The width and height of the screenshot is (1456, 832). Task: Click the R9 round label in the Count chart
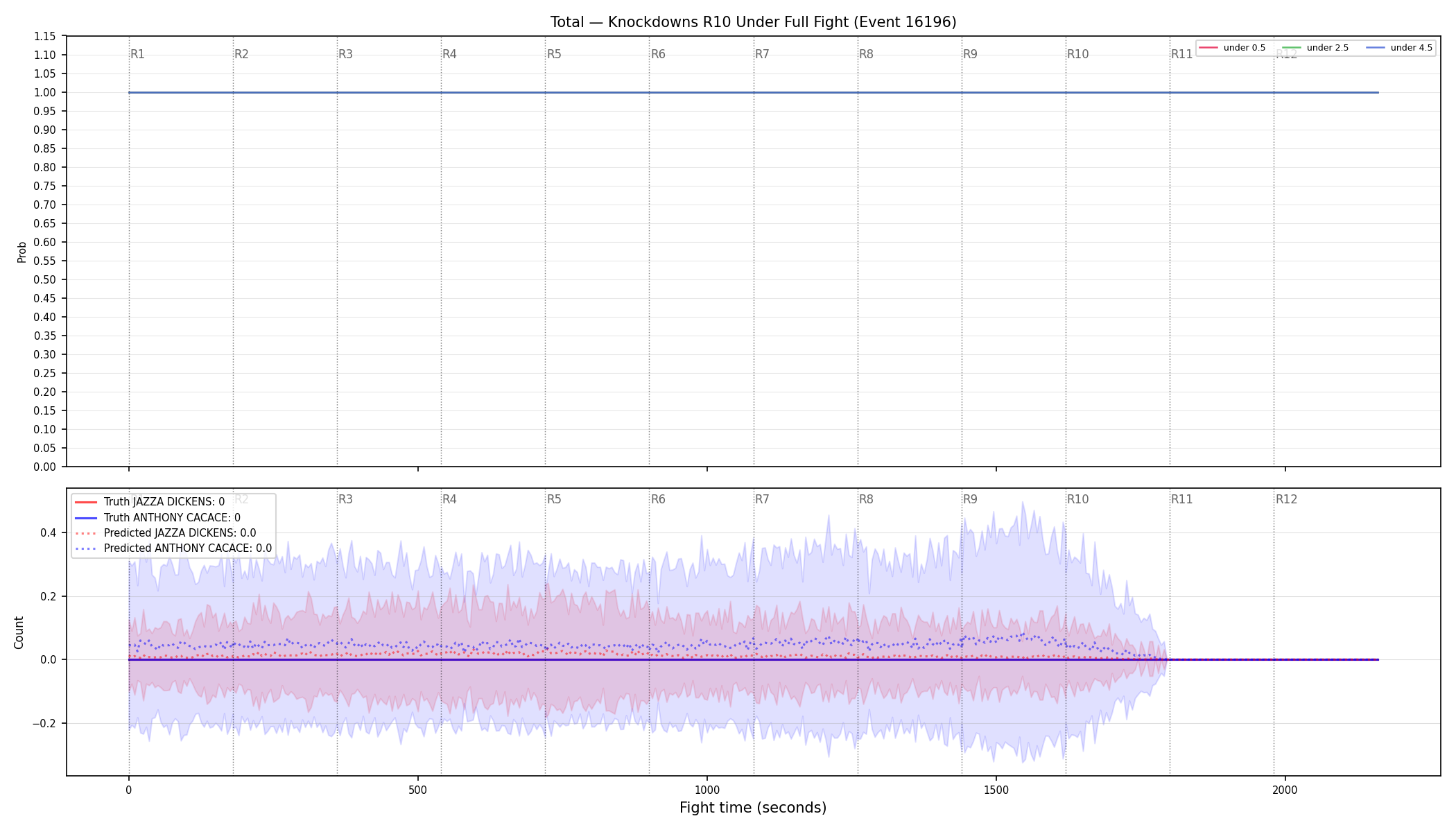[x=970, y=499]
